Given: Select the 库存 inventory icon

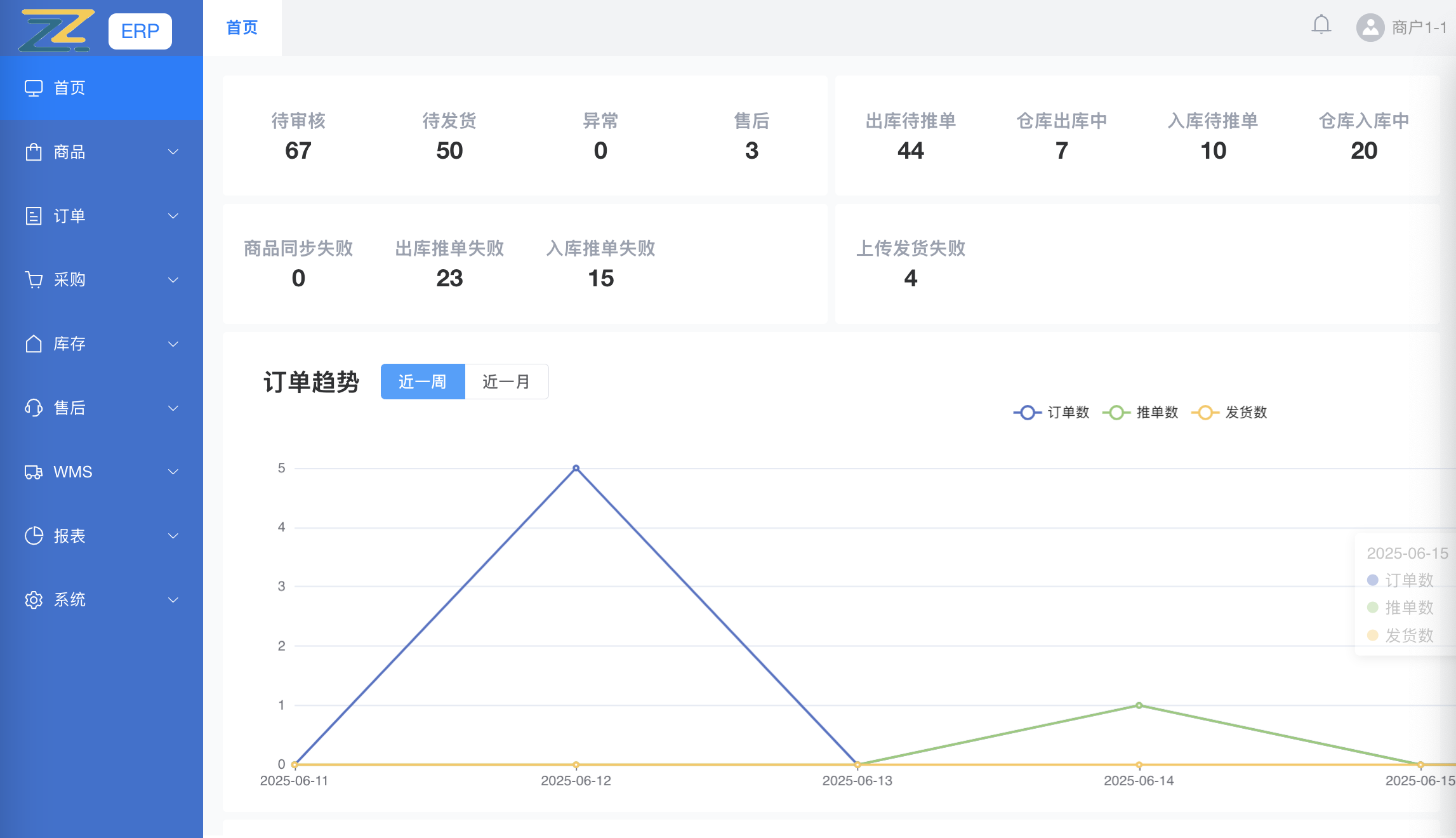Looking at the screenshot, I should 34,344.
